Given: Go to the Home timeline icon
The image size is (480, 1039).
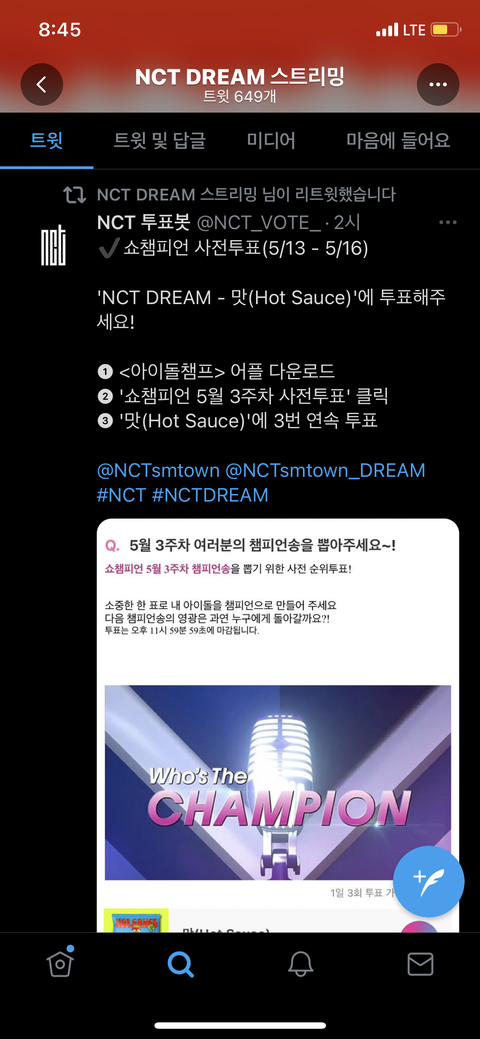Looking at the screenshot, I should coord(60,963).
